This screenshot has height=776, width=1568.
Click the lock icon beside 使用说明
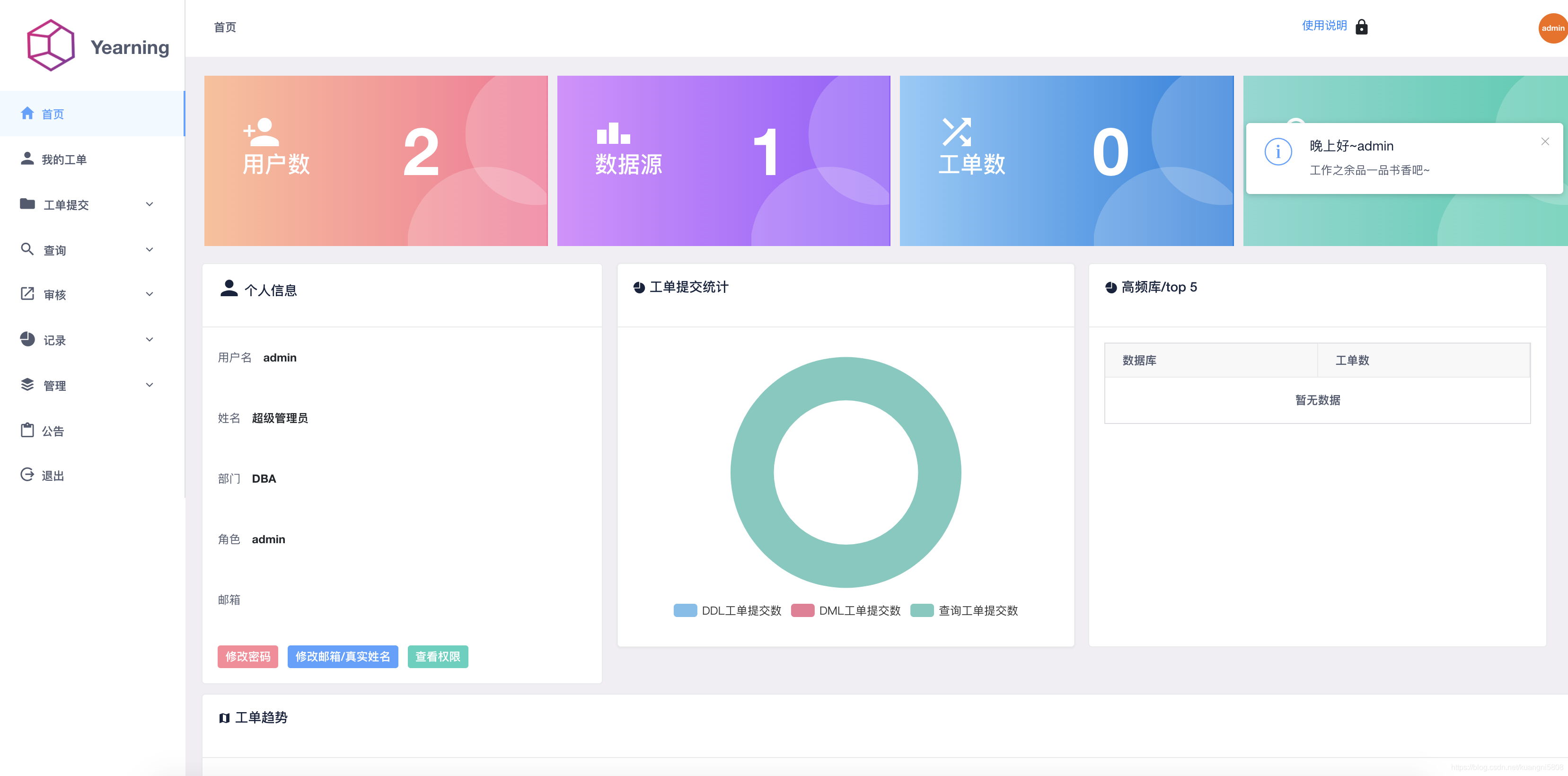coord(1362,27)
